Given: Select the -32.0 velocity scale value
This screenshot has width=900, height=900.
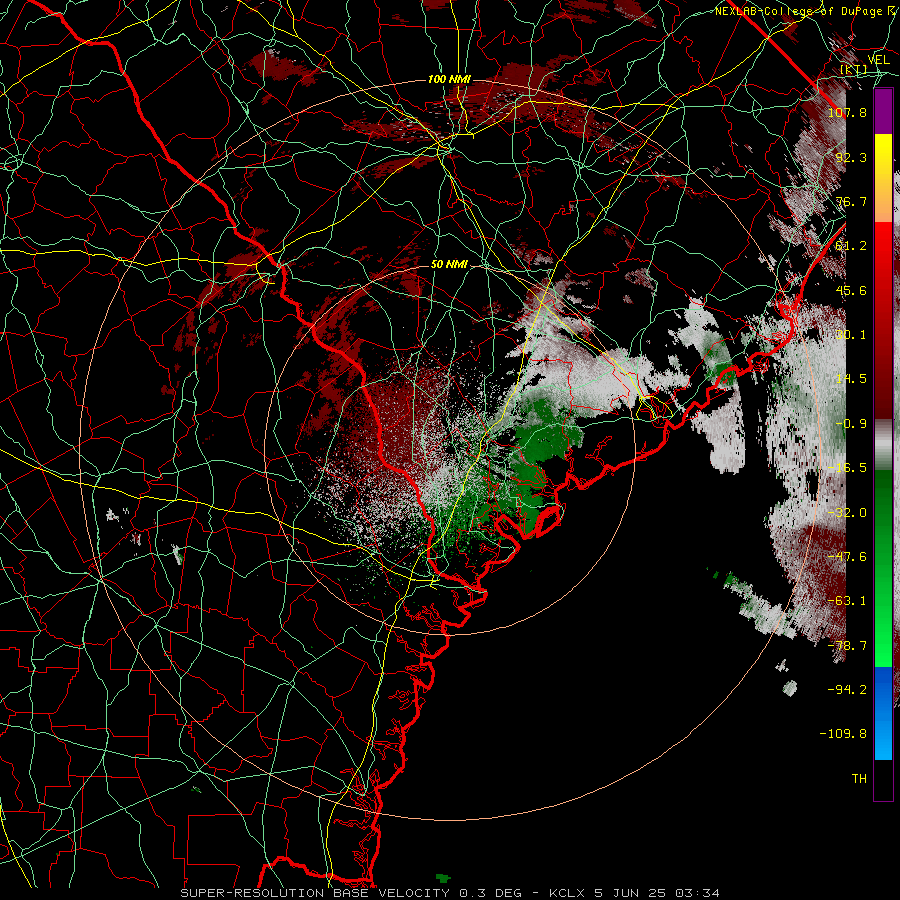Looking at the screenshot, I should tap(847, 513).
